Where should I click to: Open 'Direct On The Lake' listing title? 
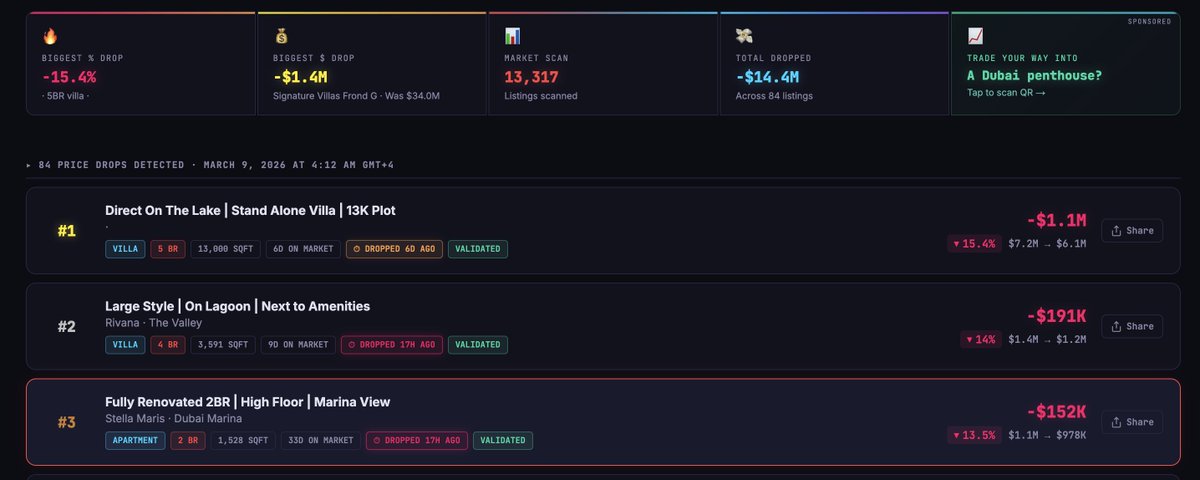251,210
